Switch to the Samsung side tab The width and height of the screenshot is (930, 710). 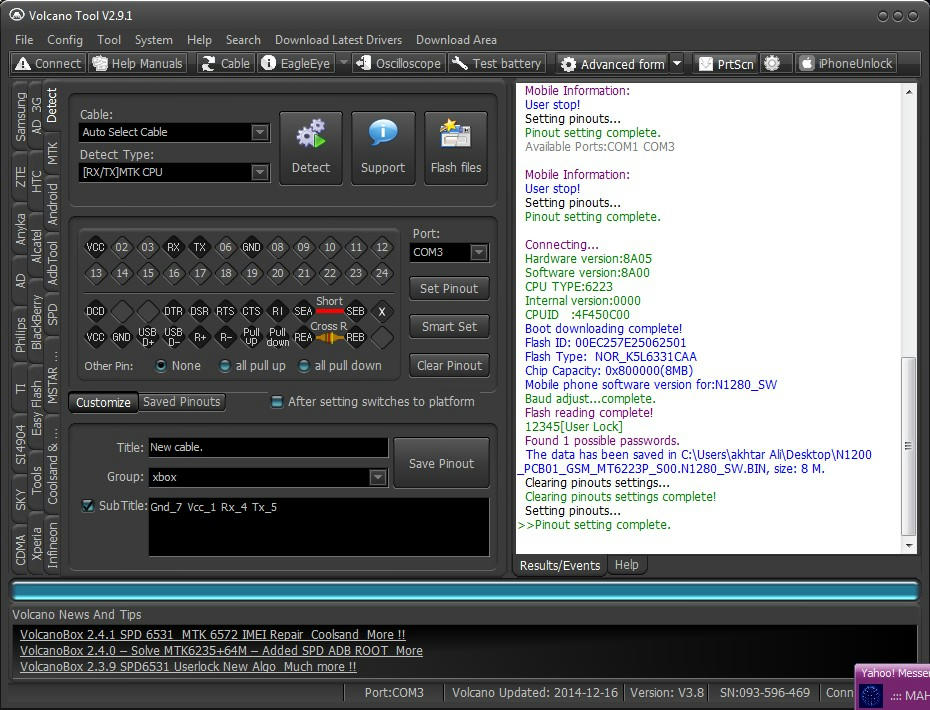pyautogui.click(x=21, y=117)
